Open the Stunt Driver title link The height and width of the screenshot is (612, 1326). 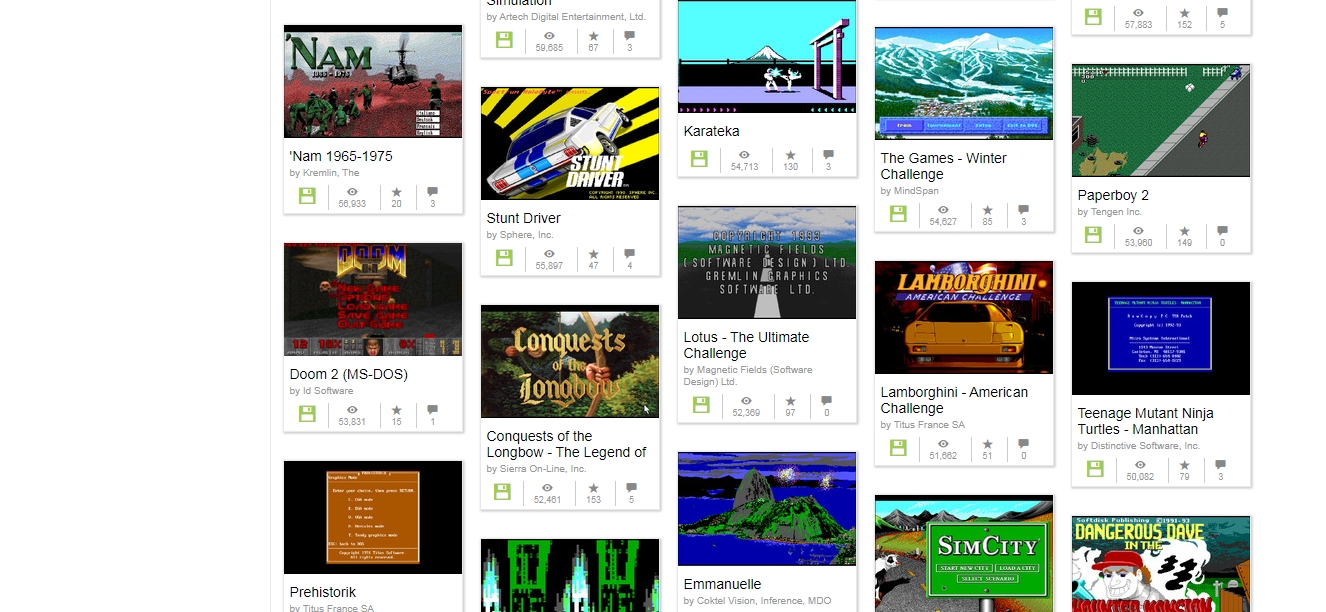524,218
